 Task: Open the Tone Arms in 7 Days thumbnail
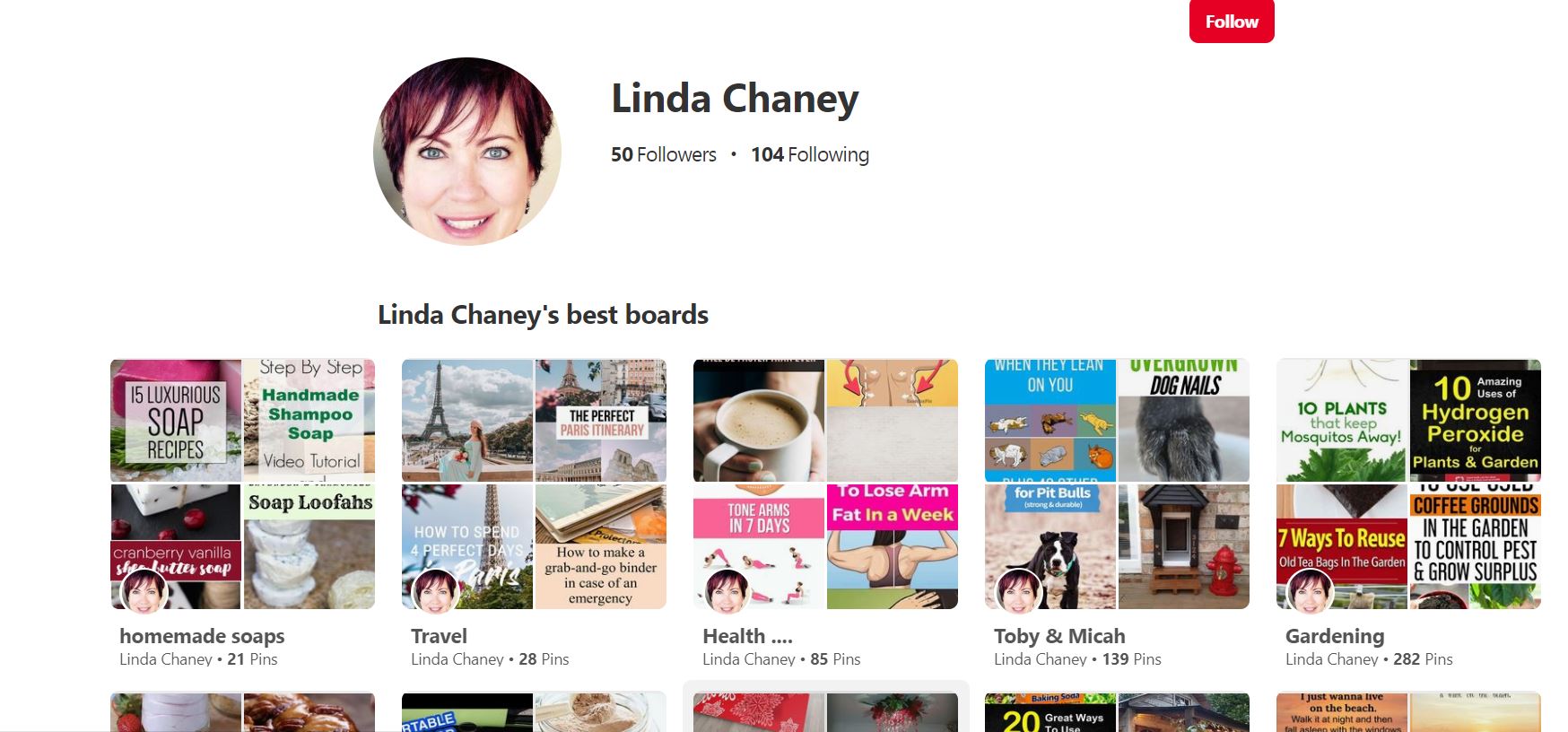click(759, 547)
